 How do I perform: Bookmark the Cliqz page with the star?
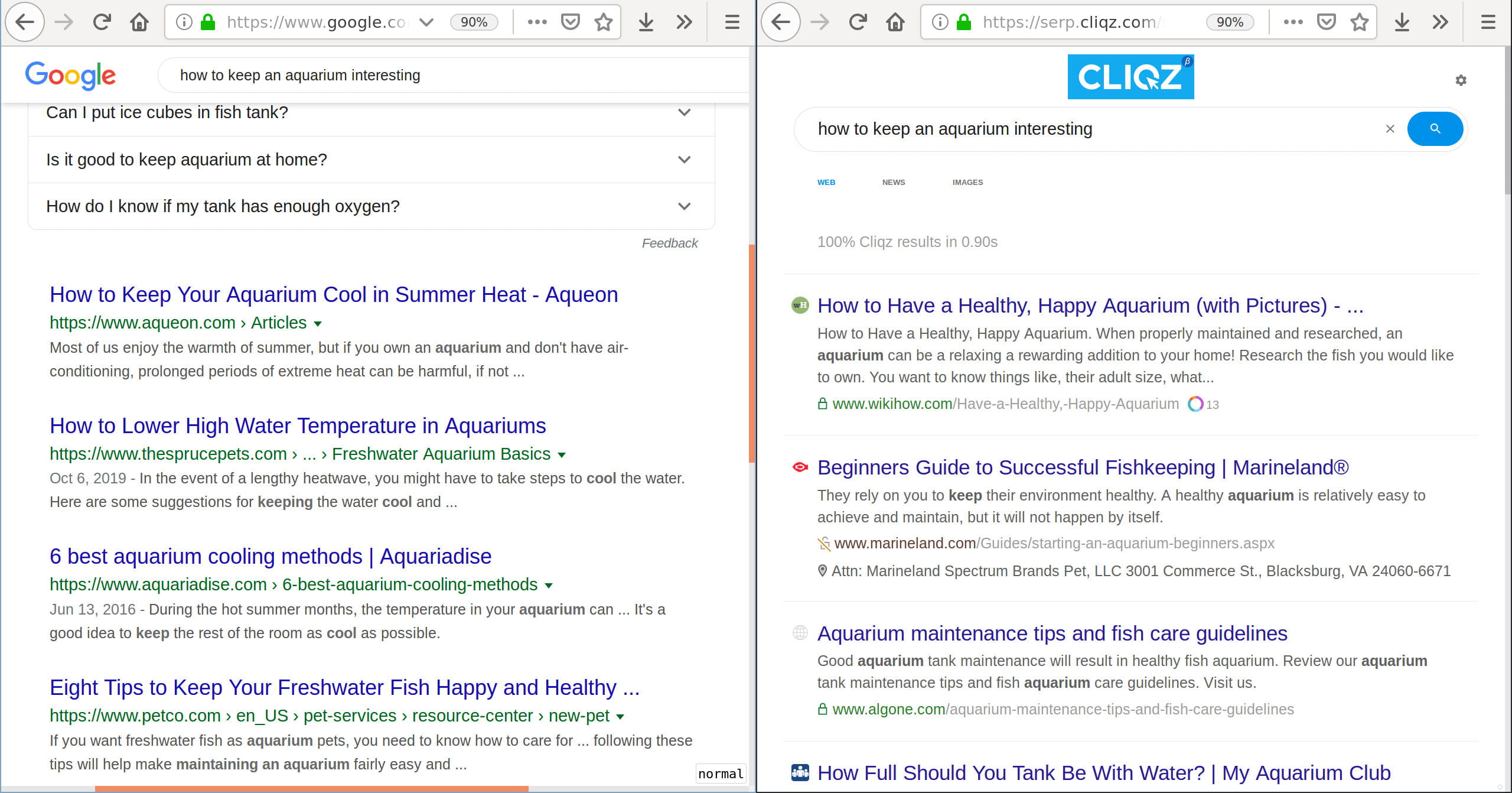[1359, 22]
